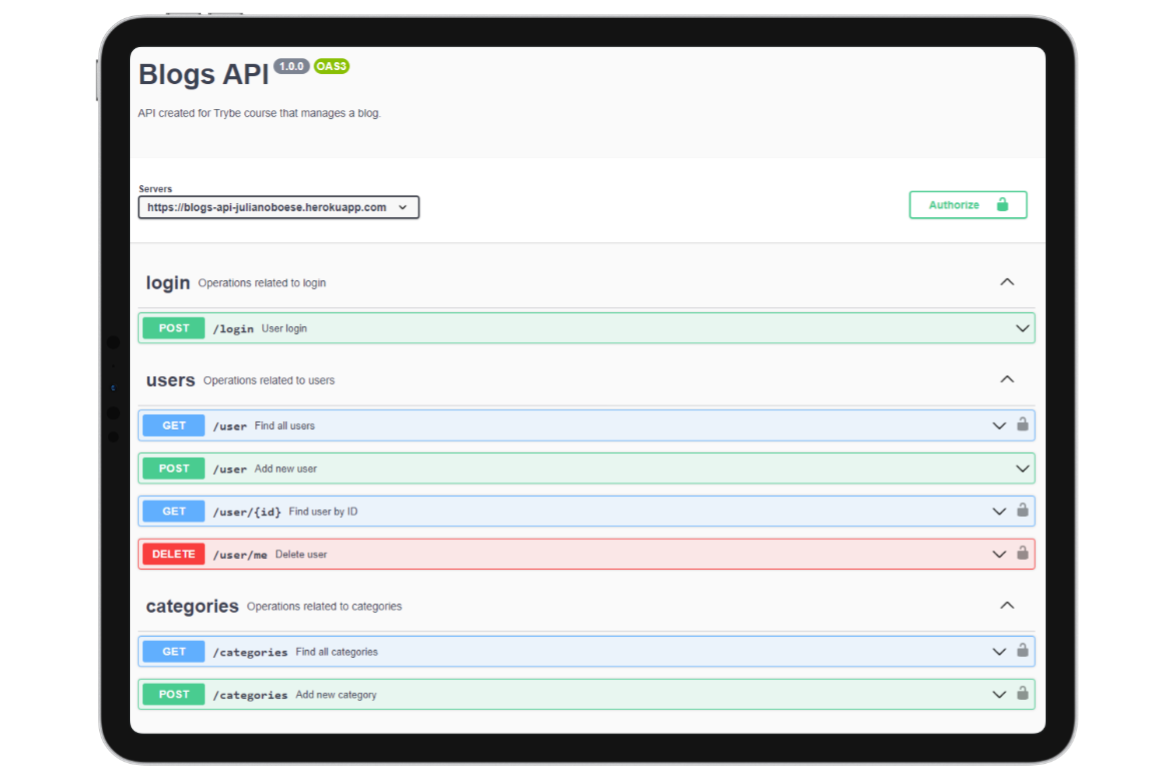Collapse the users section
This screenshot has height=783, width=1175.
pyautogui.click(x=1007, y=380)
